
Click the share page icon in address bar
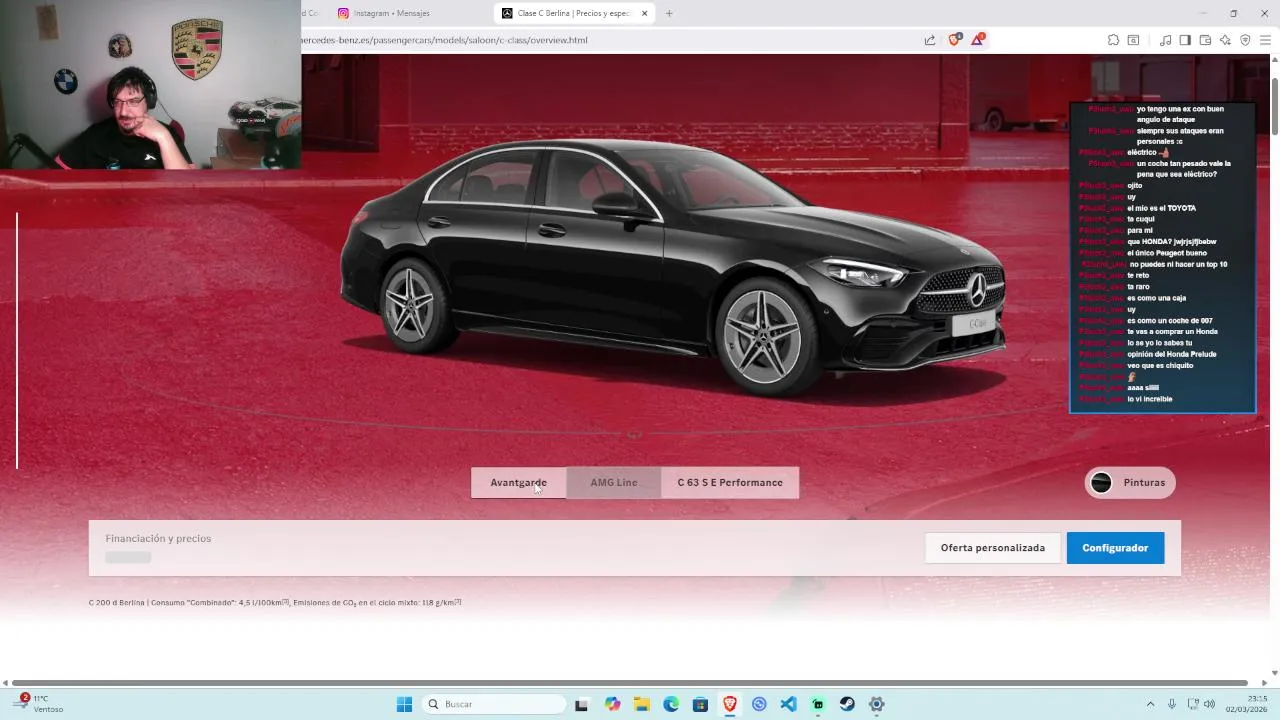click(x=930, y=40)
